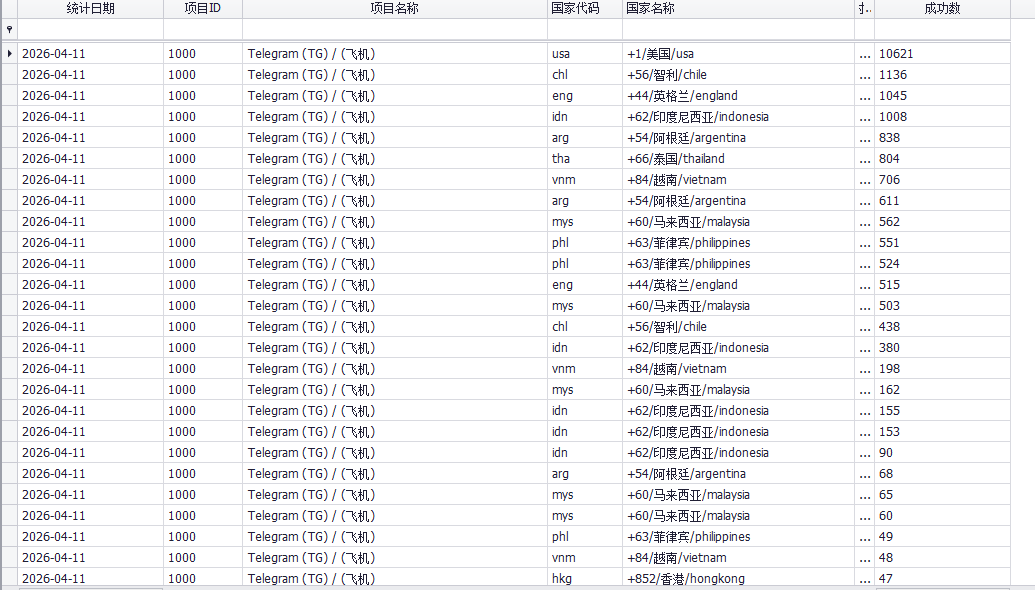This screenshot has width=1035, height=590.
Task: Click the Telegram (TG) project name in the 155 row
Action: tap(395, 410)
